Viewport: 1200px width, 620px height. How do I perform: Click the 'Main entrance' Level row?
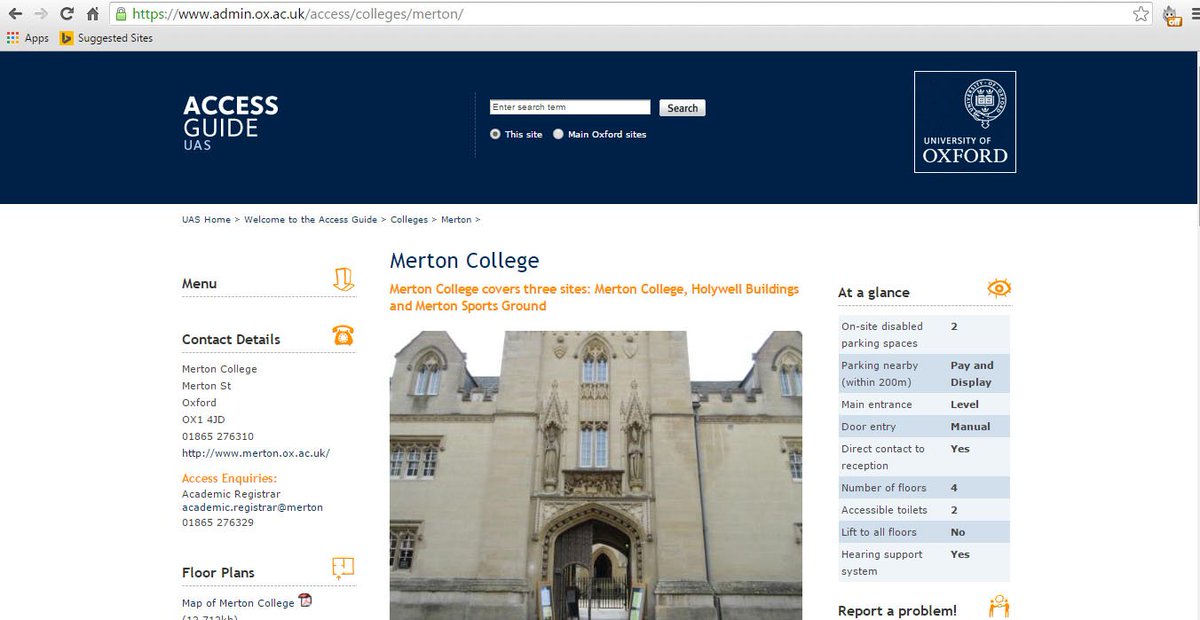coord(924,404)
